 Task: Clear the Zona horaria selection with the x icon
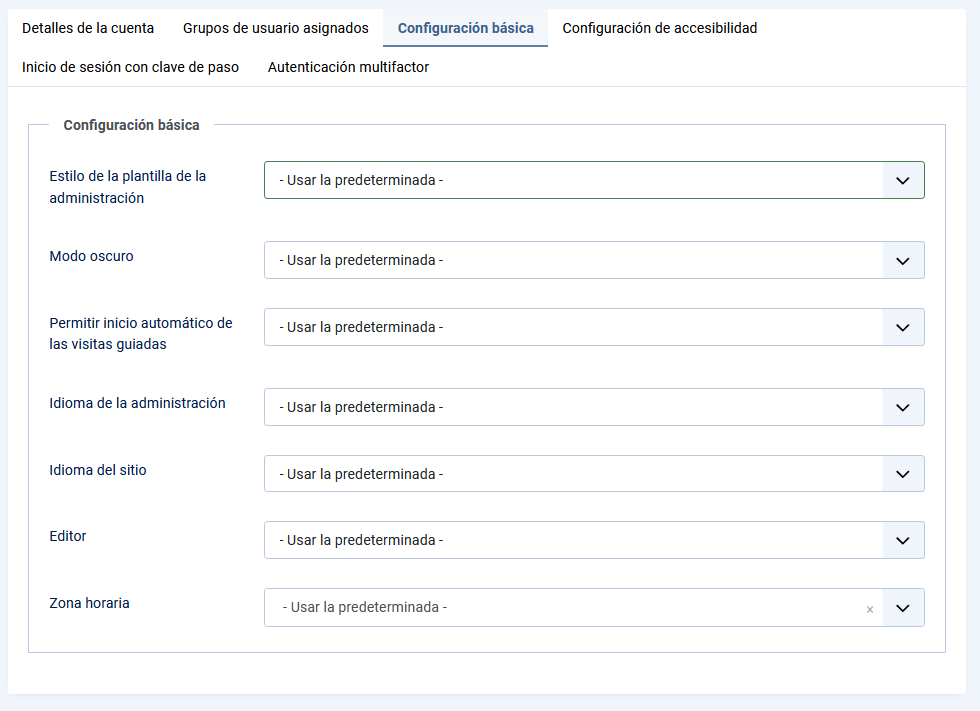[x=869, y=609]
